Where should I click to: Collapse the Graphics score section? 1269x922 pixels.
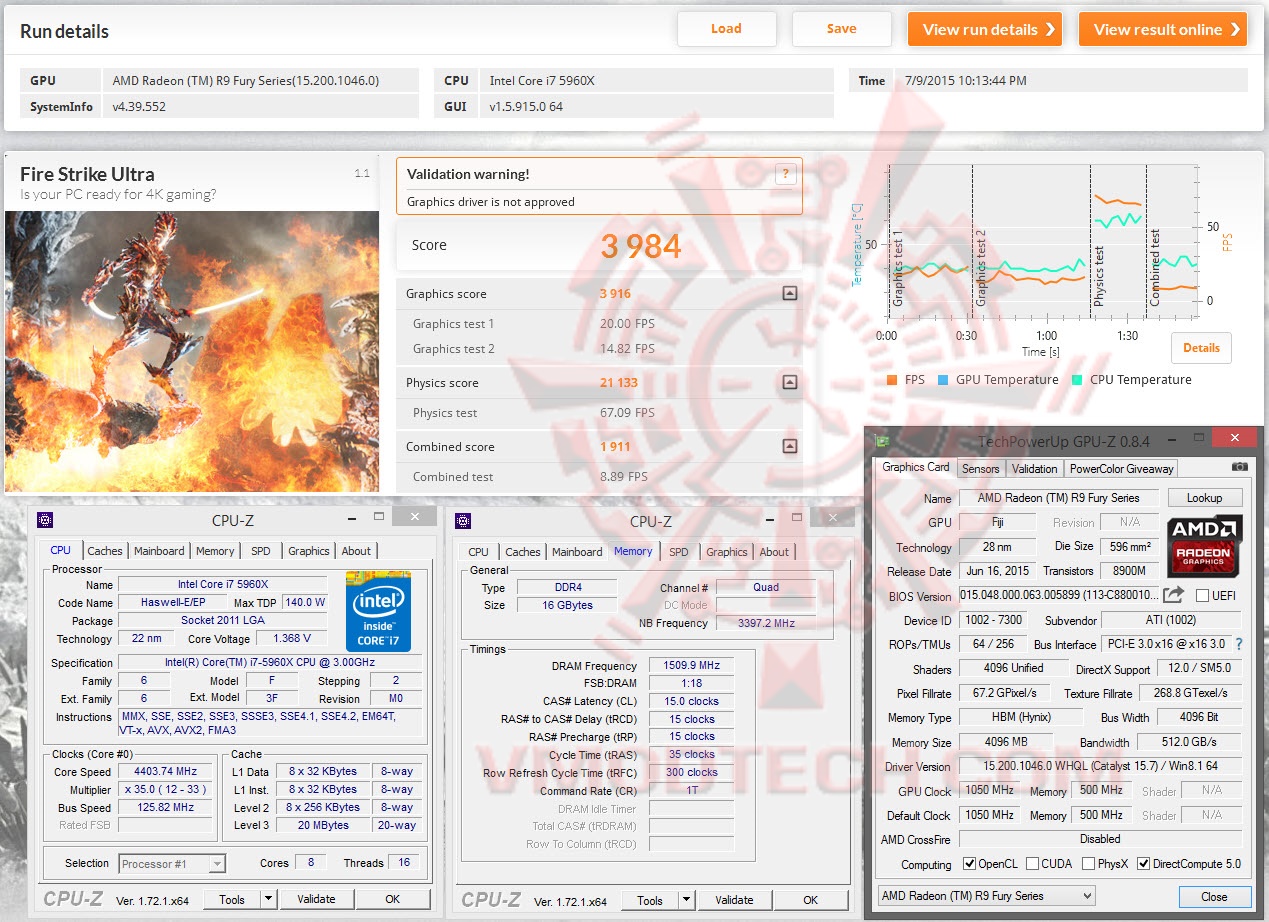pyautogui.click(x=790, y=294)
